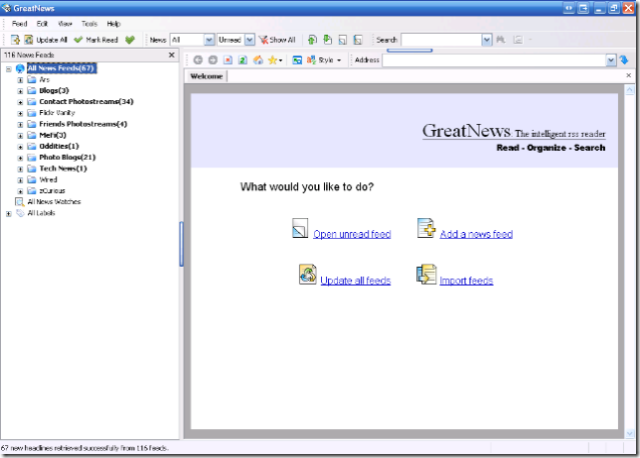Expand the Contact Photostreams(34) folder
The width and height of the screenshot is (640, 458).
20,102
